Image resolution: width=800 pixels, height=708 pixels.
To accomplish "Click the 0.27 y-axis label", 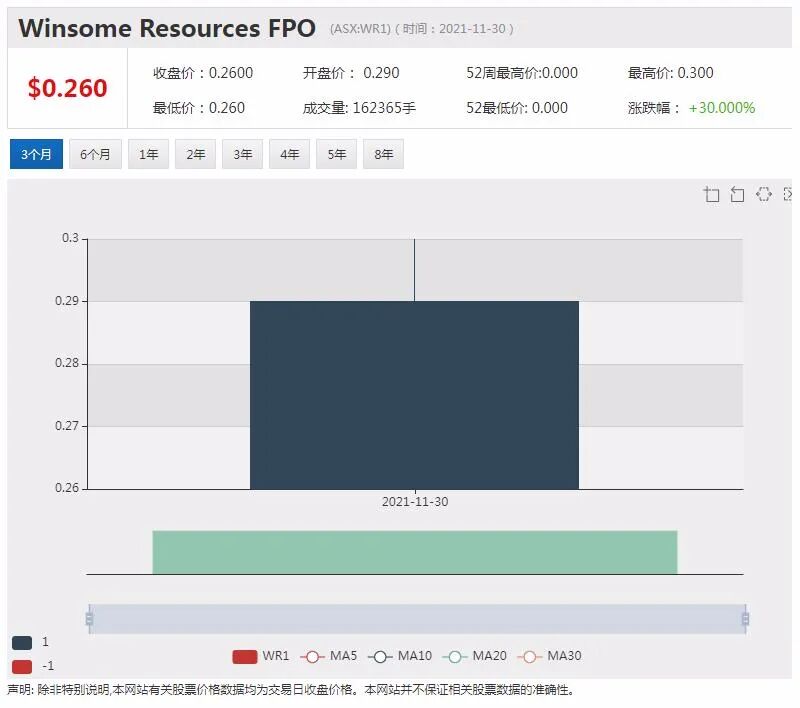I will pos(67,426).
